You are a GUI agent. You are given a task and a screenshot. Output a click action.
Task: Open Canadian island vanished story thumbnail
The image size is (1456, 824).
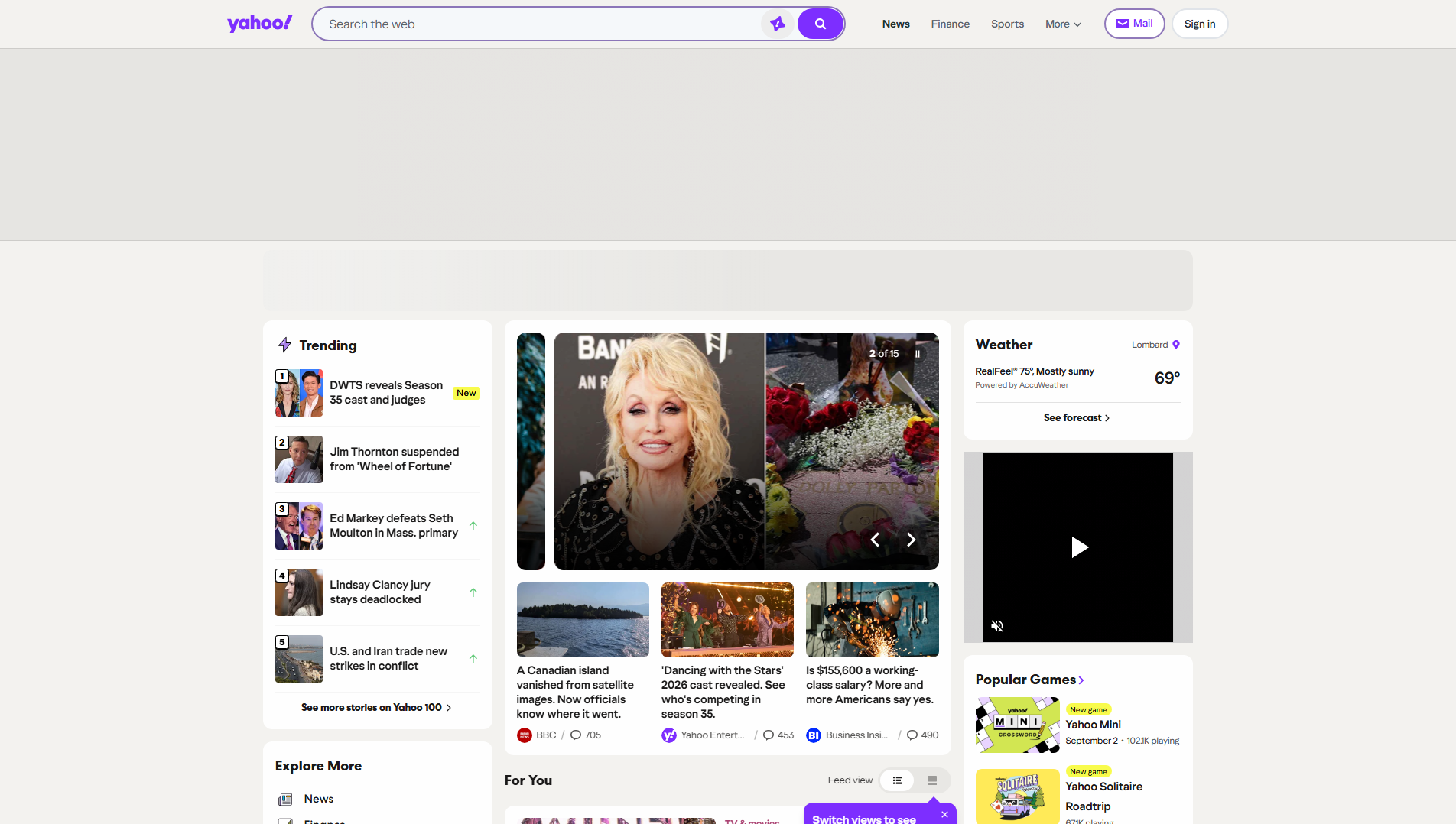pyautogui.click(x=583, y=620)
